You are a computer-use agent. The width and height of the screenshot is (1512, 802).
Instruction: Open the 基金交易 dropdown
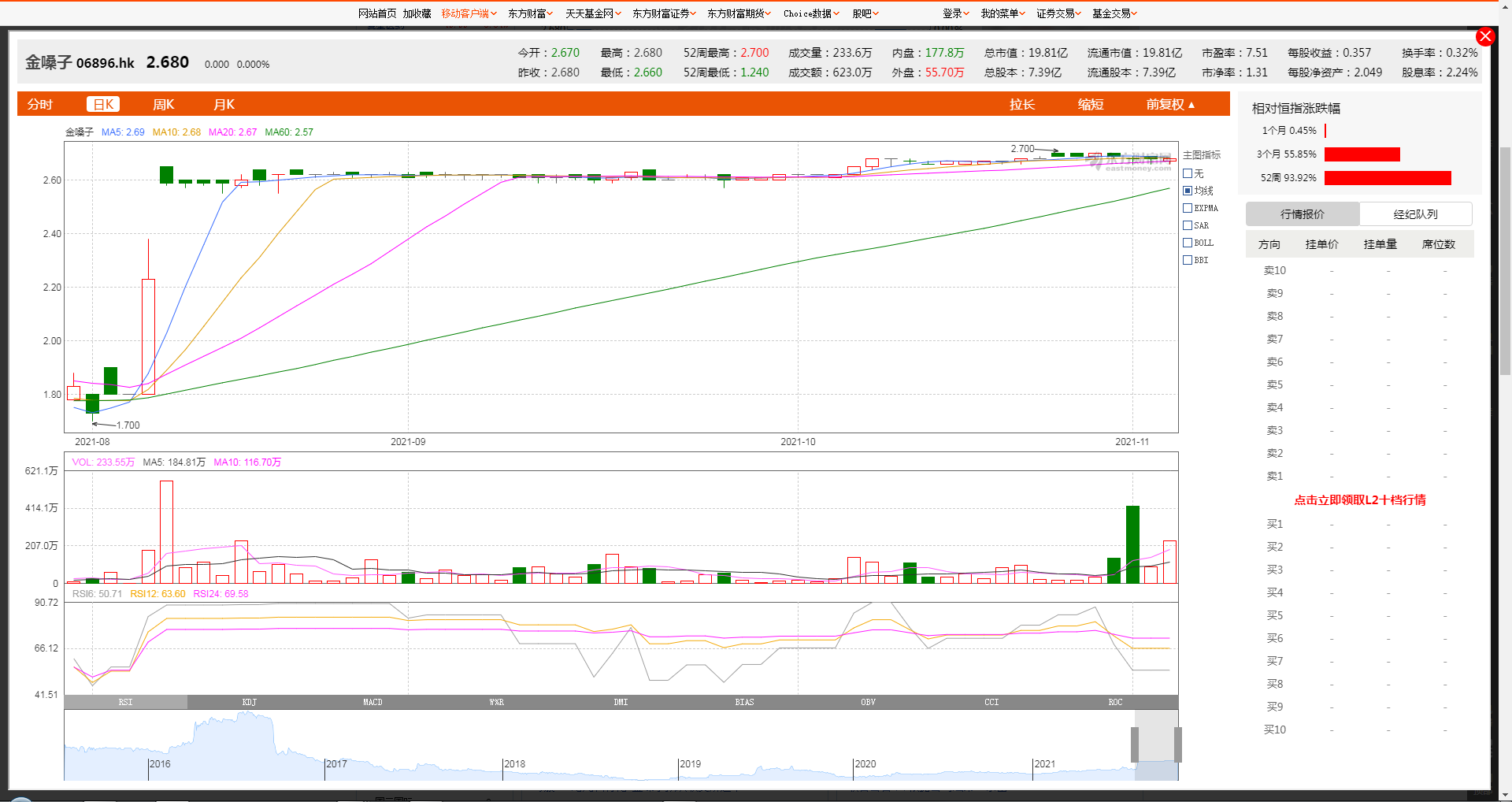(1114, 13)
